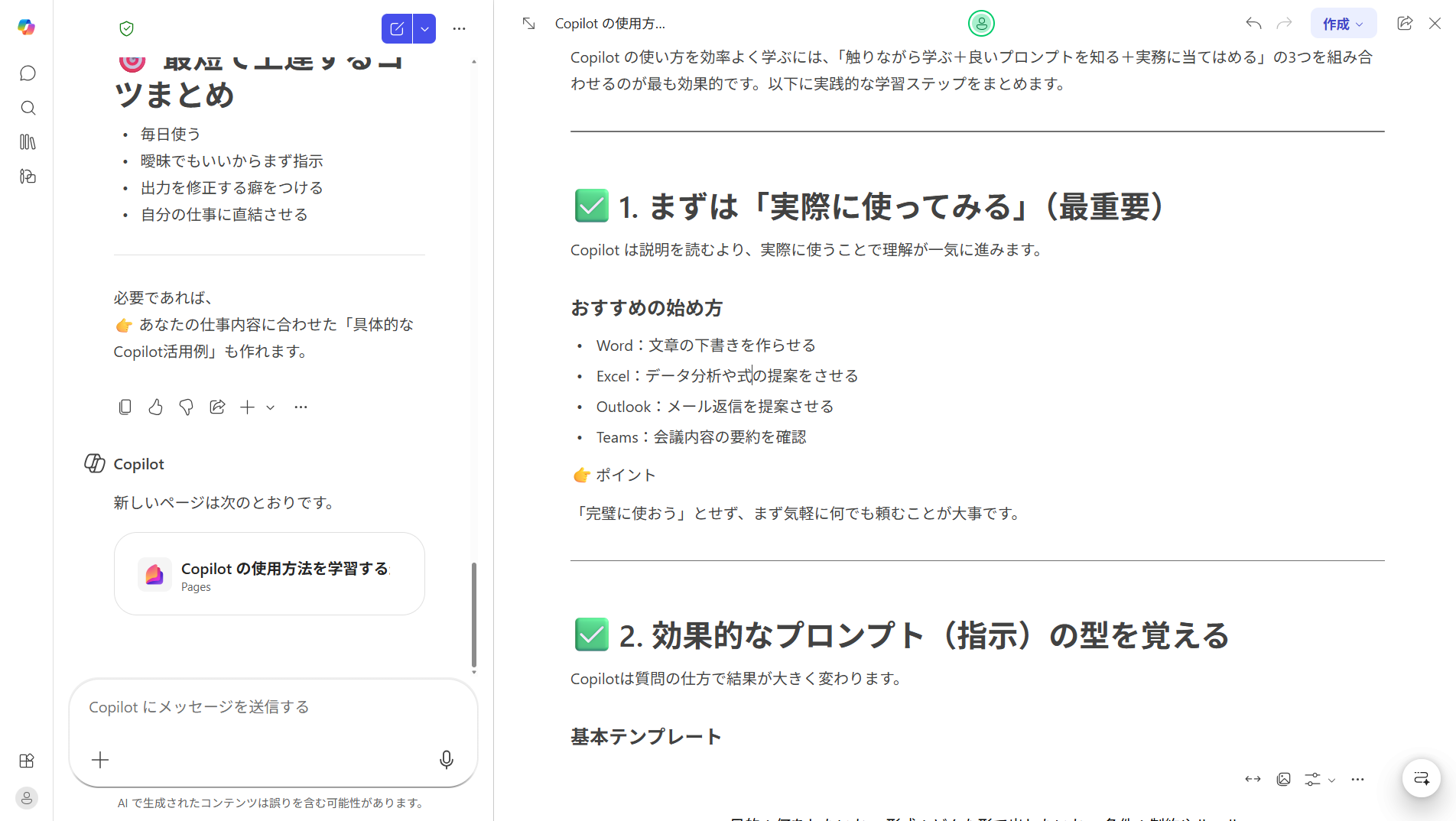Add an attachment with the message box plus
The width and height of the screenshot is (1456, 821).
[100, 760]
